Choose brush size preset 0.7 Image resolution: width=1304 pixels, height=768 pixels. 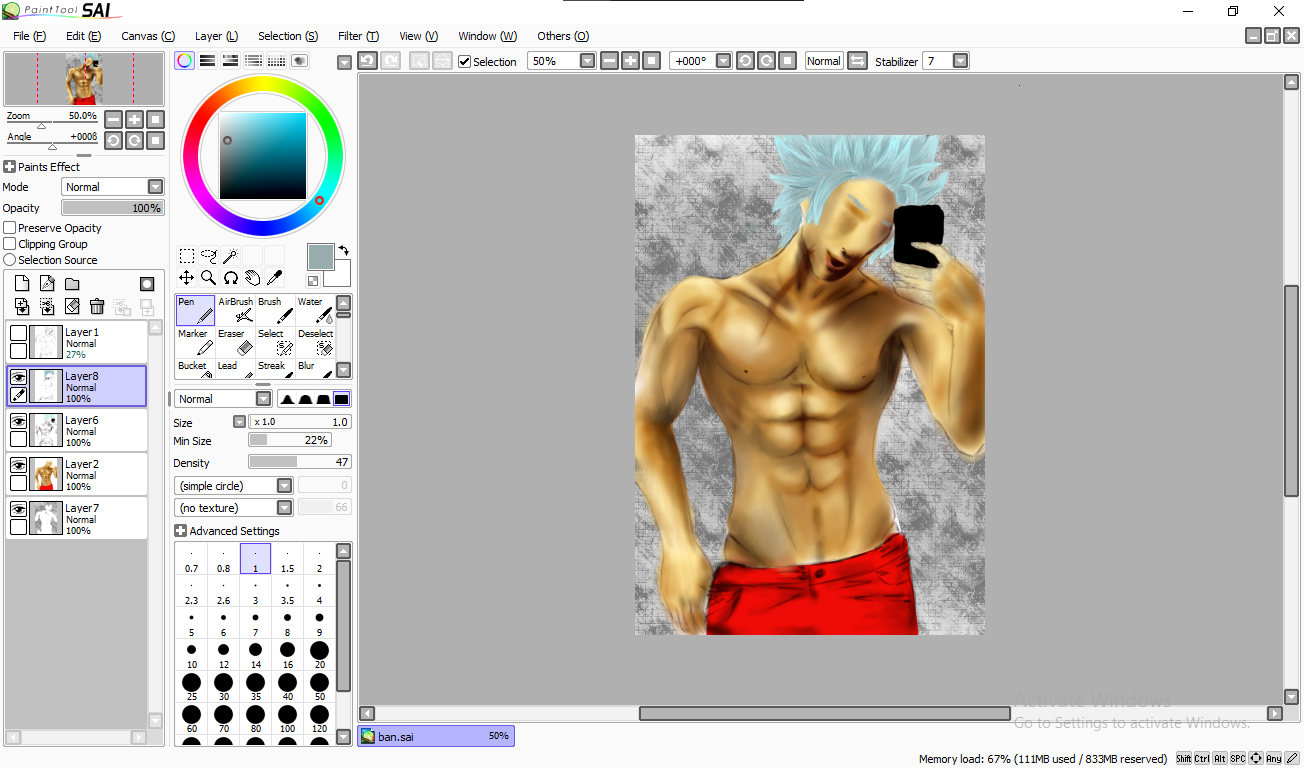click(191, 559)
